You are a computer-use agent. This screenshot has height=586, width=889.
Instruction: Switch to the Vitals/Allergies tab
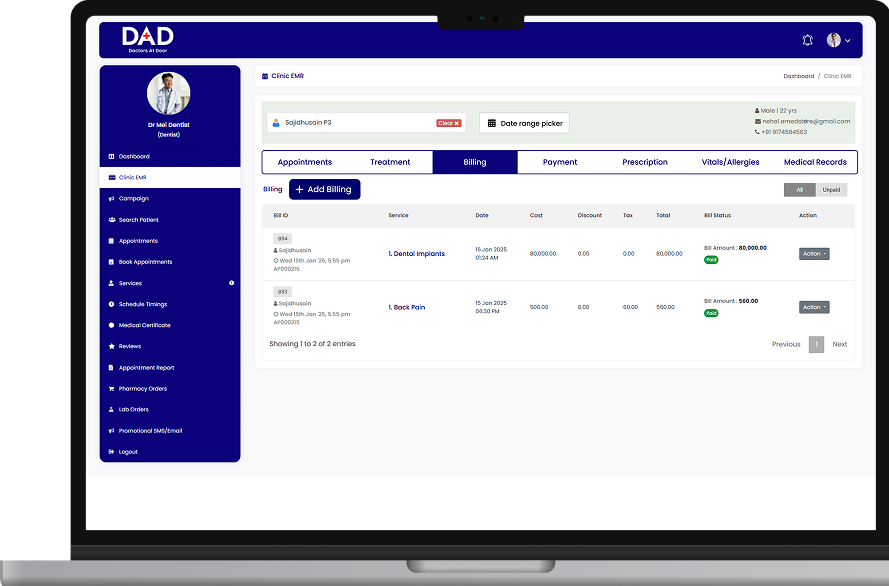(730, 162)
